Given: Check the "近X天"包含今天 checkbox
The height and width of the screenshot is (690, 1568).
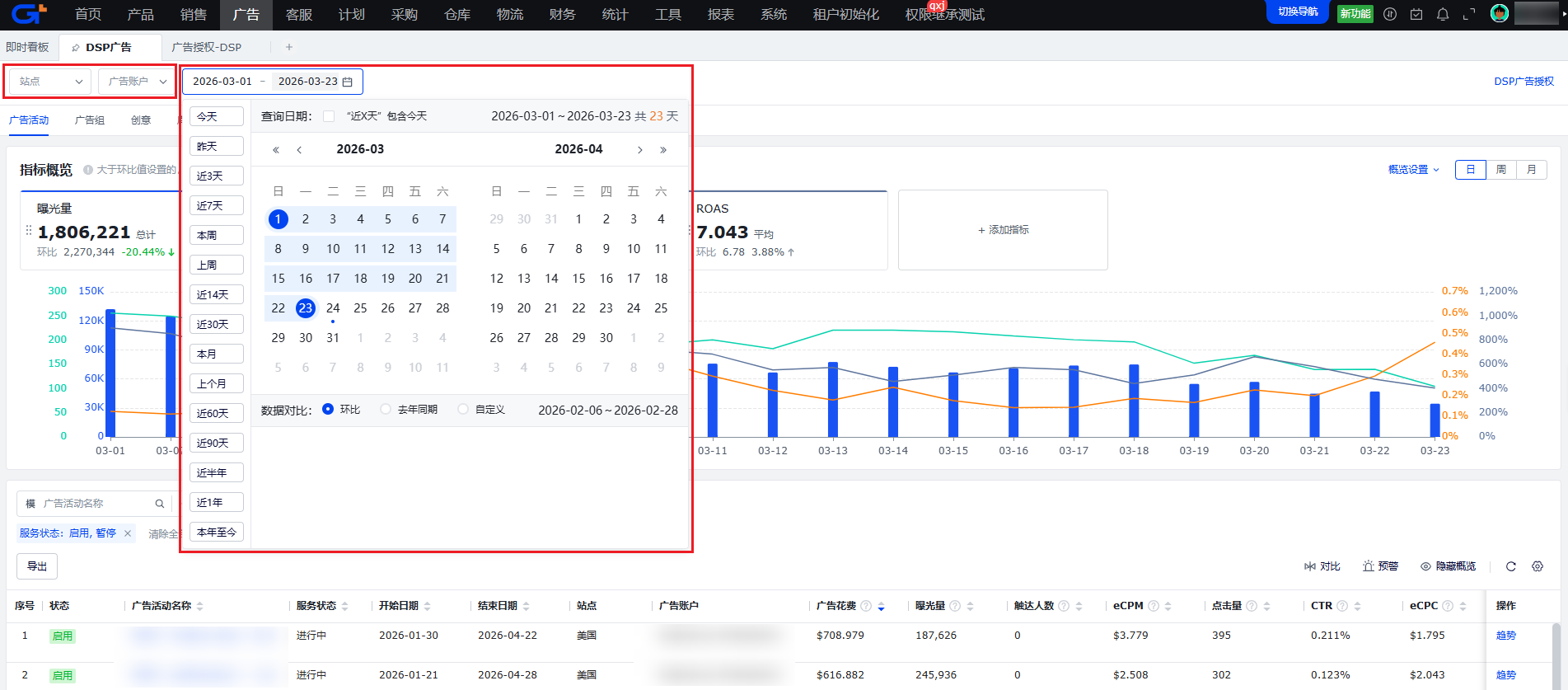Looking at the screenshot, I should click(329, 116).
